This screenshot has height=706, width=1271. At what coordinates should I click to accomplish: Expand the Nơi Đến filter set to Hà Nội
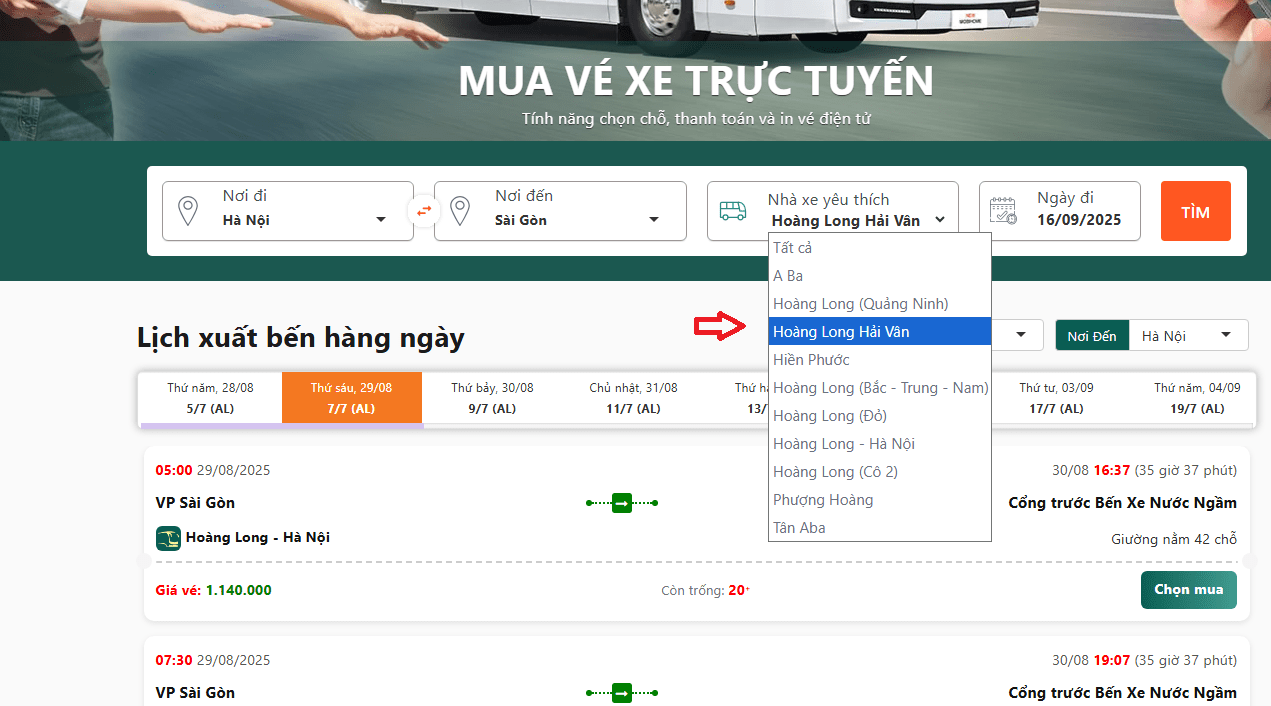pyautogui.click(x=1187, y=336)
